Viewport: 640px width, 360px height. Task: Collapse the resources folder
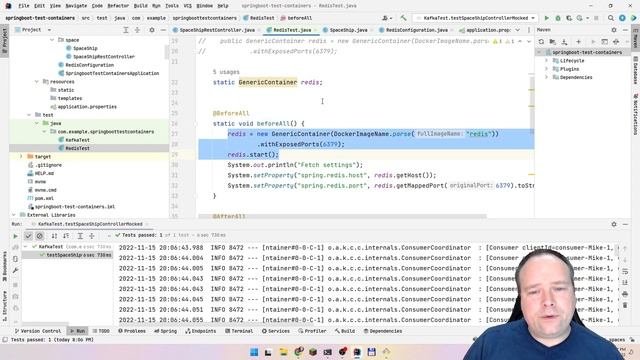pos(36,82)
